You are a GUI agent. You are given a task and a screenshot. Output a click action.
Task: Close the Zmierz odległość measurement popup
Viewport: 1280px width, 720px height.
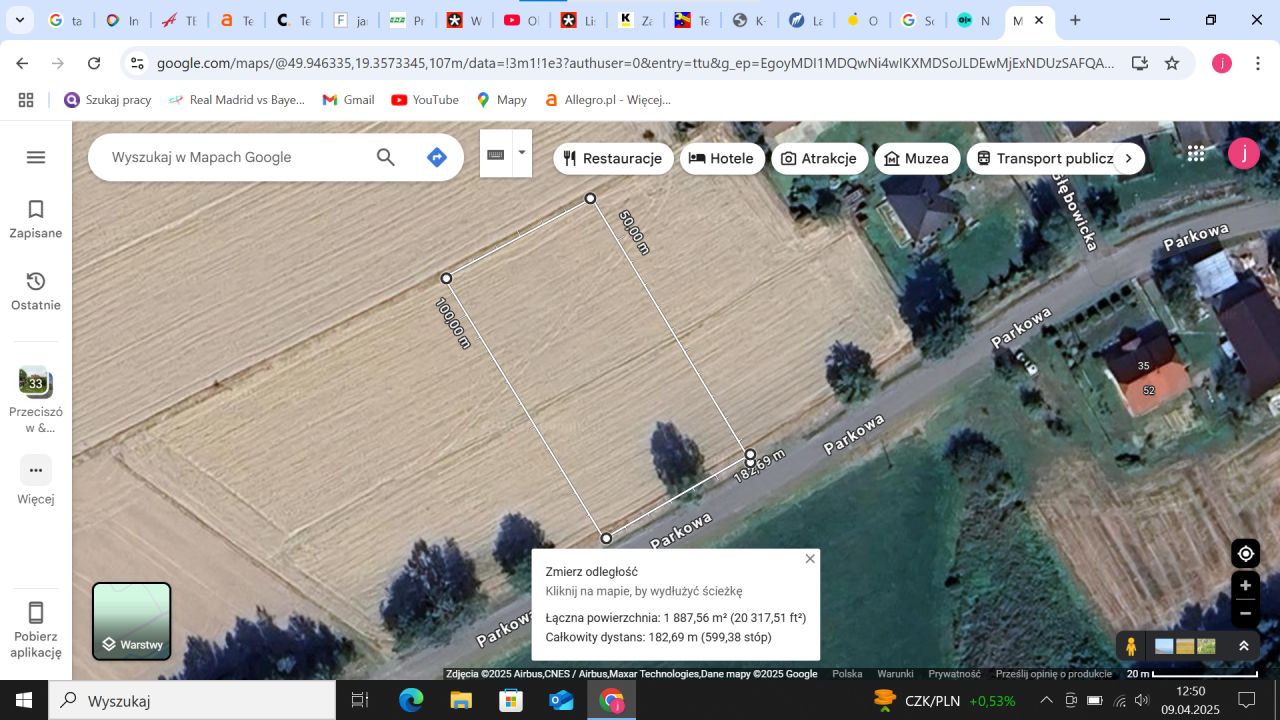point(810,558)
